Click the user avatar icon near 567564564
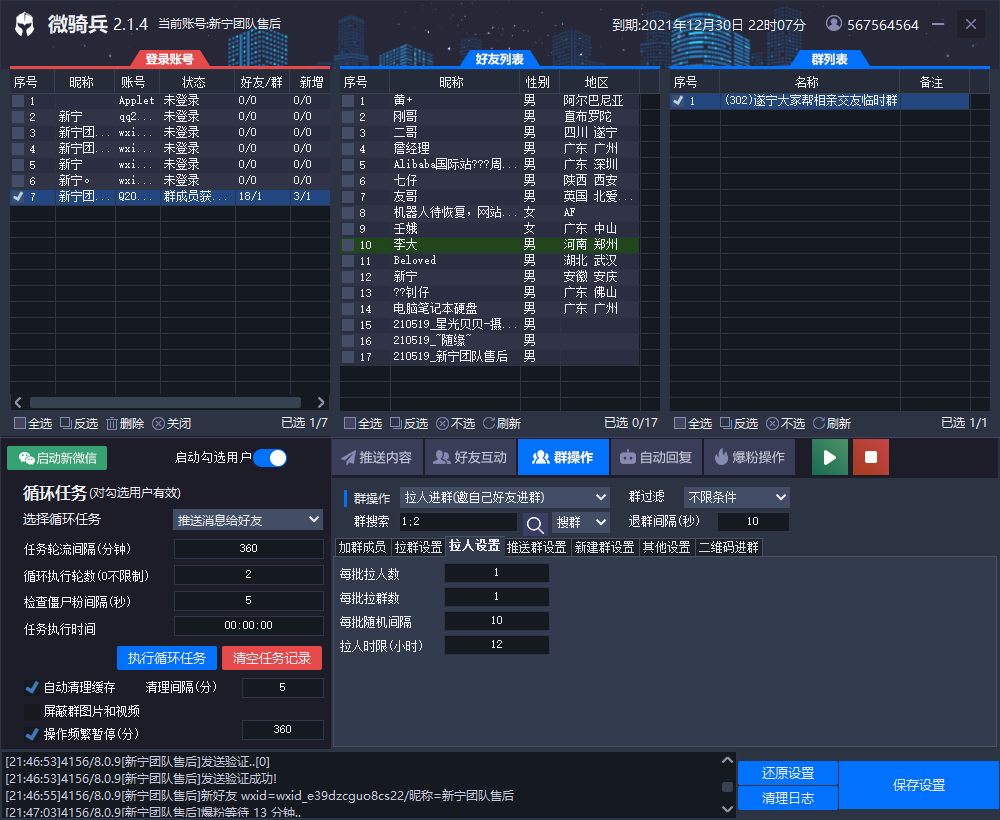The width and height of the screenshot is (1000, 820). (x=833, y=24)
